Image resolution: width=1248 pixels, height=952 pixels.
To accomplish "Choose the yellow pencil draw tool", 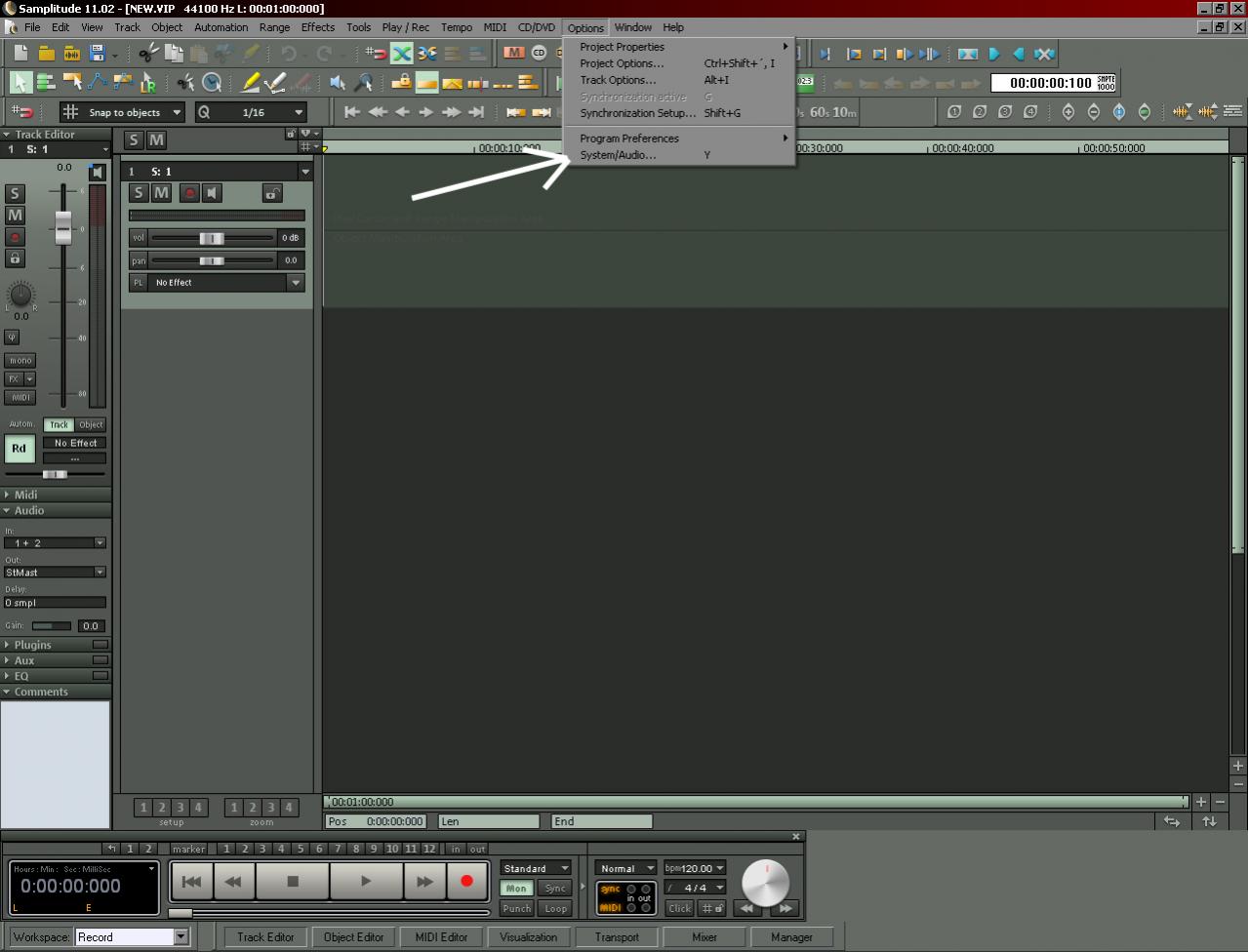I will [x=251, y=83].
